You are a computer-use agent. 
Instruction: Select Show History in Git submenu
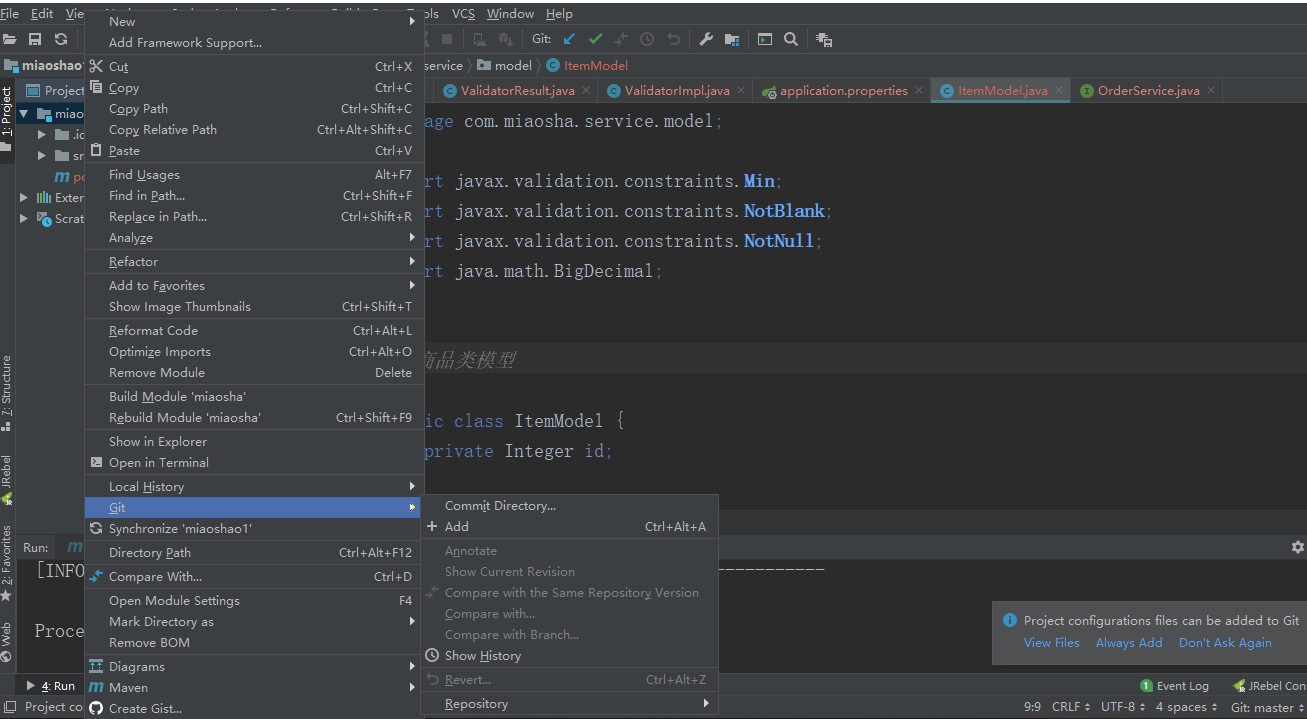pos(568,655)
